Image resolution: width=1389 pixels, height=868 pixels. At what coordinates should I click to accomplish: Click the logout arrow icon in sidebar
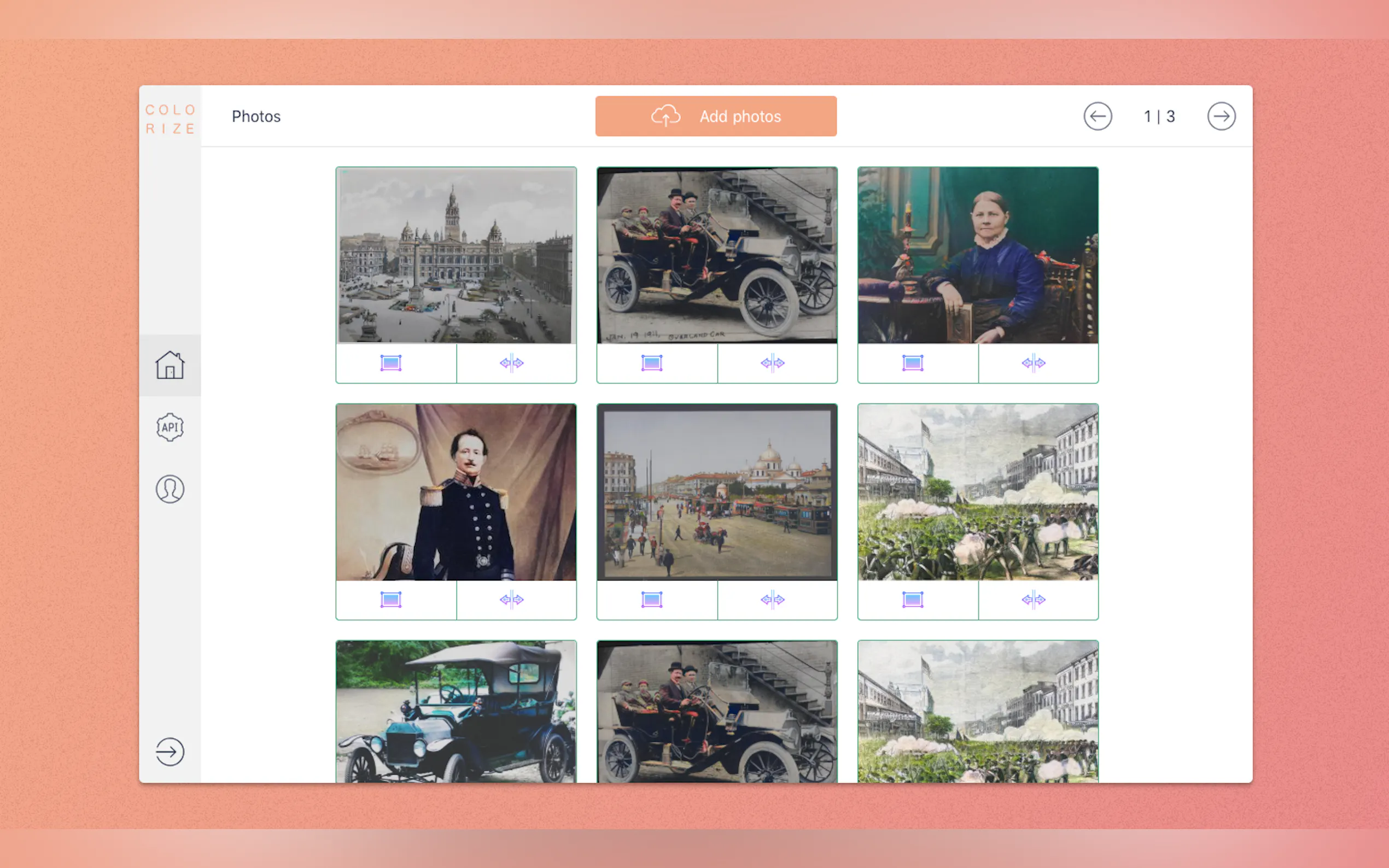170,752
